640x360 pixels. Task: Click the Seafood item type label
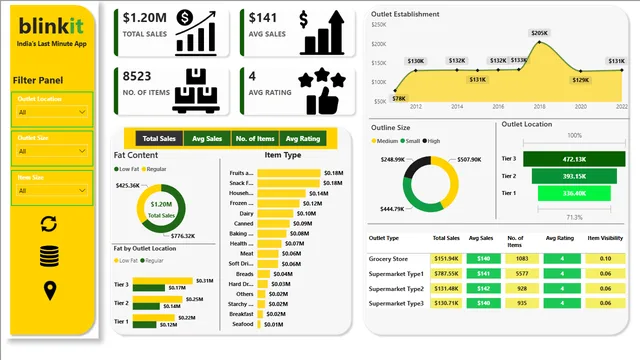243,324
